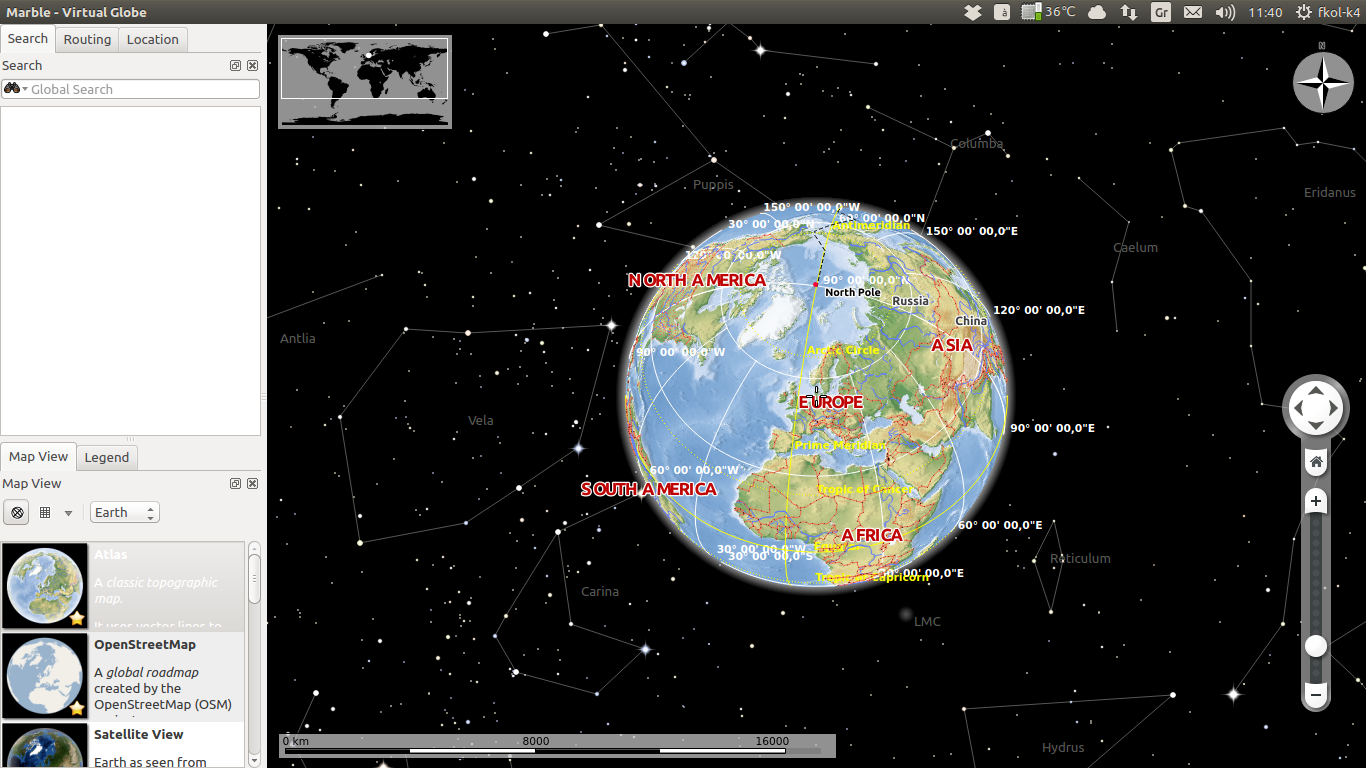The image size is (1366, 768).
Task: Pan the globe right with the right arrow
Action: pos(1334,408)
